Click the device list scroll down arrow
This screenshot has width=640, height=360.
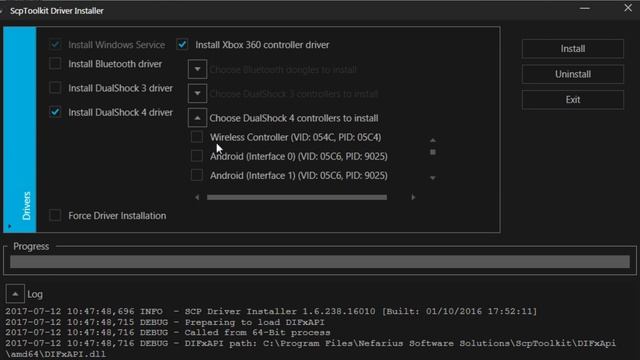433,178
